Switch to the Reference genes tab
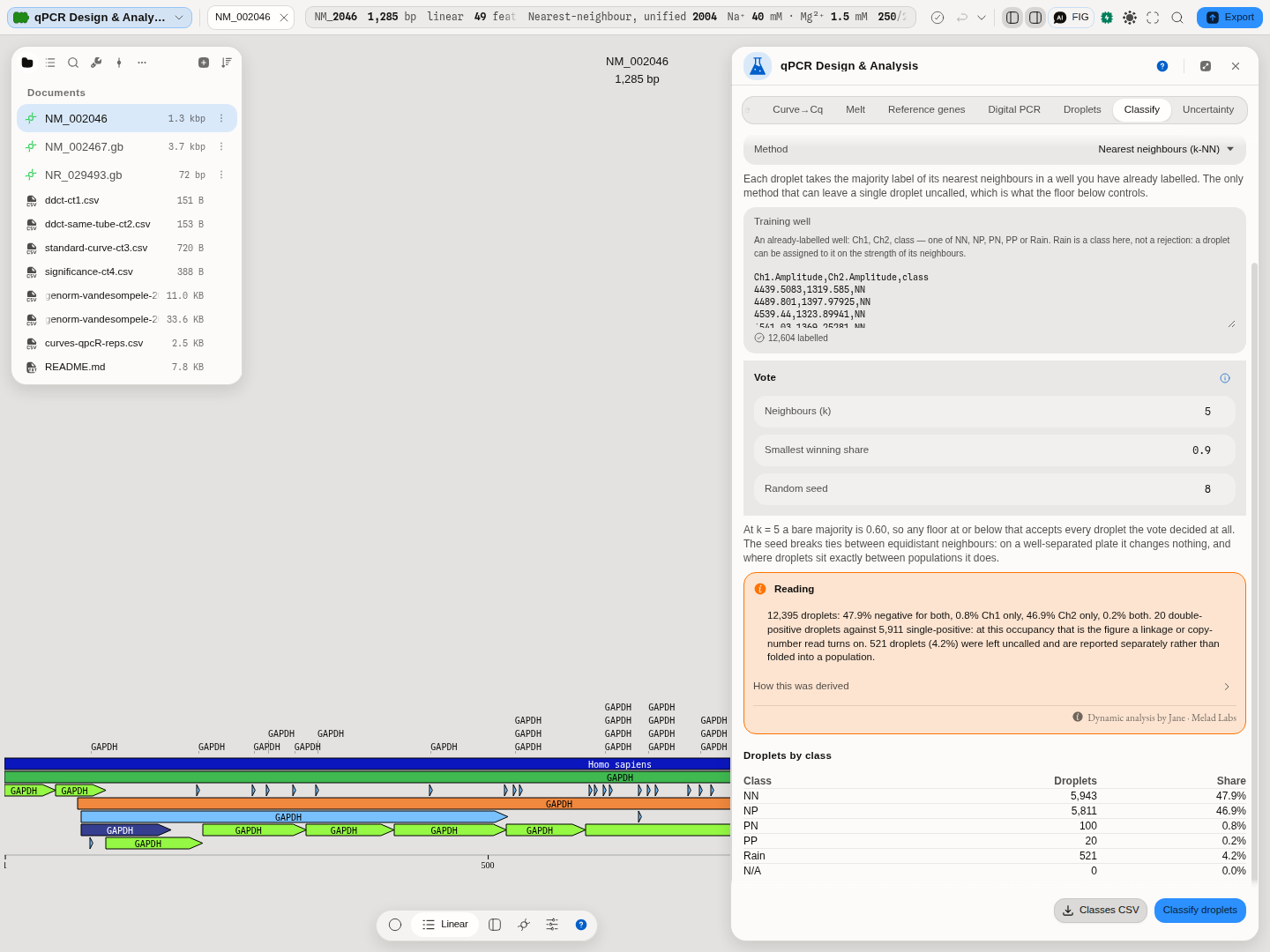Image resolution: width=1270 pixels, height=952 pixels. pyautogui.click(x=926, y=110)
